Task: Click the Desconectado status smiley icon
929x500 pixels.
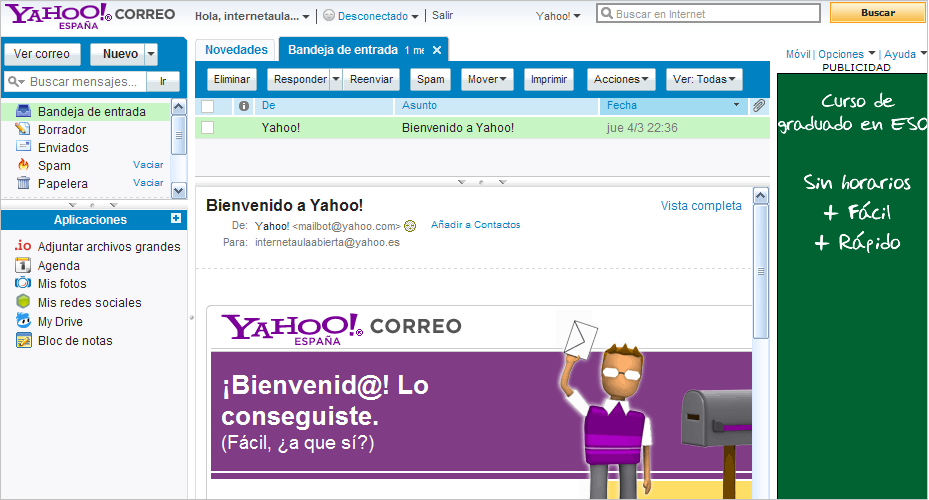Action: pos(329,15)
